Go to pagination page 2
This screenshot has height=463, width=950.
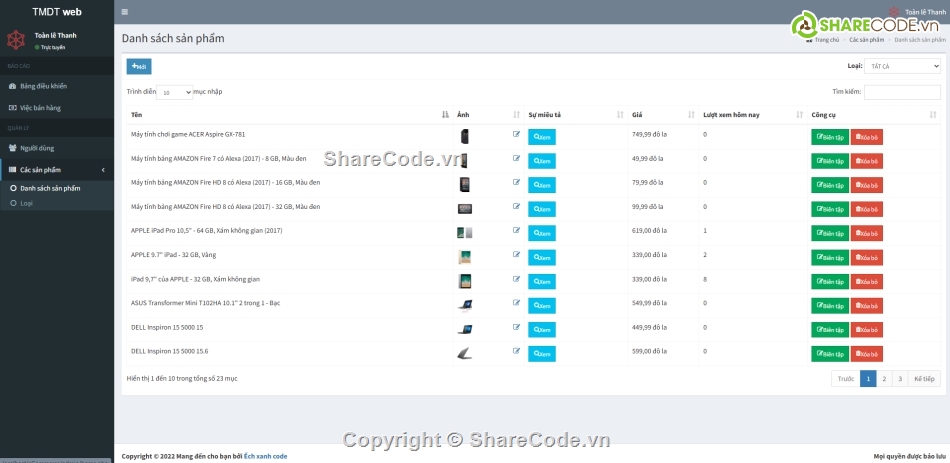(x=884, y=379)
